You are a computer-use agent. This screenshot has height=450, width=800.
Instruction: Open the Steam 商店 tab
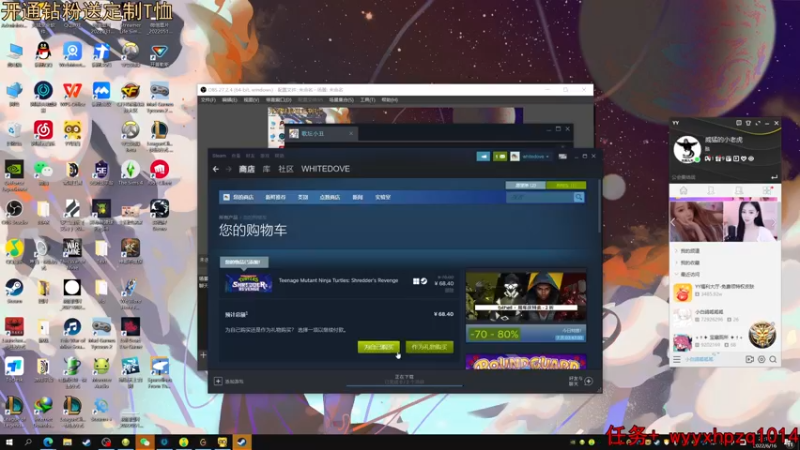247,169
